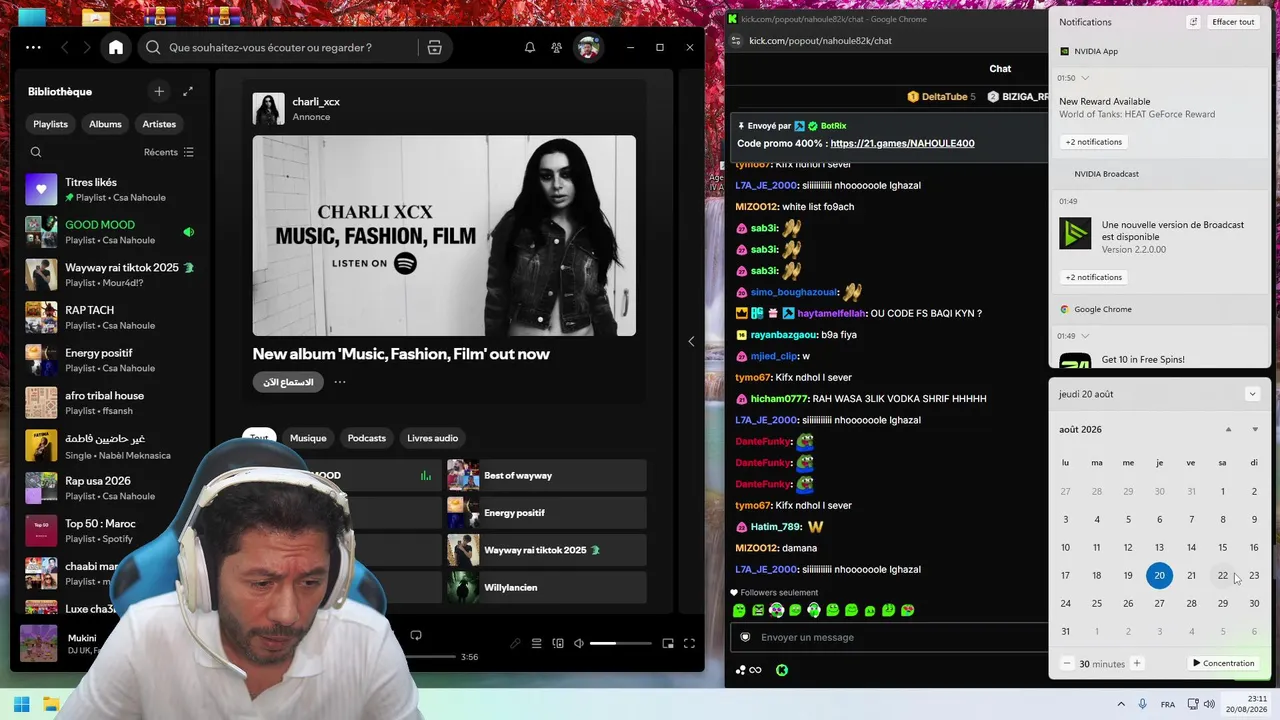This screenshot has width=1280, height=720.
Task: Open afro tribal house playlist
Action: pyautogui.click(x=110, y=403)
